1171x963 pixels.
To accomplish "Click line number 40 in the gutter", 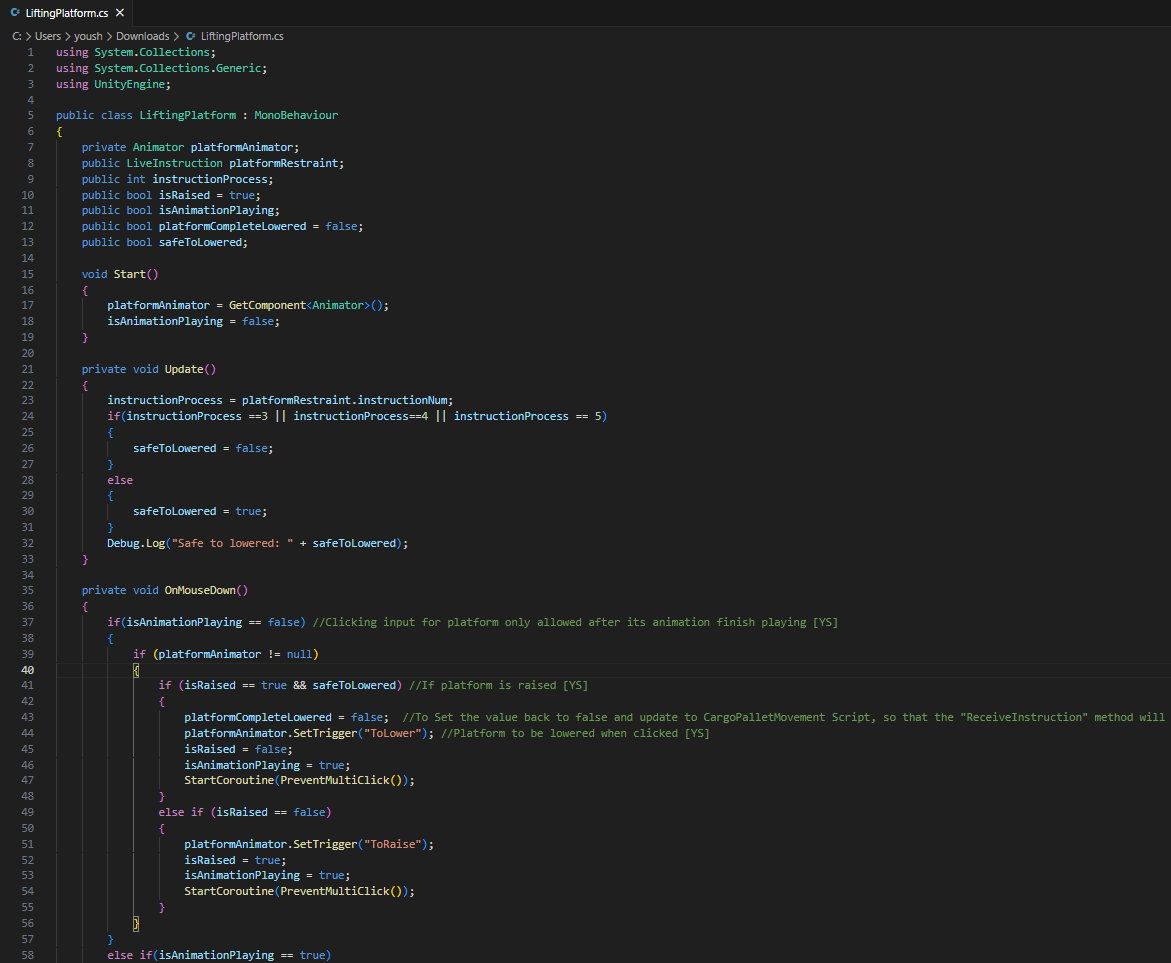I will click(28, 670).
